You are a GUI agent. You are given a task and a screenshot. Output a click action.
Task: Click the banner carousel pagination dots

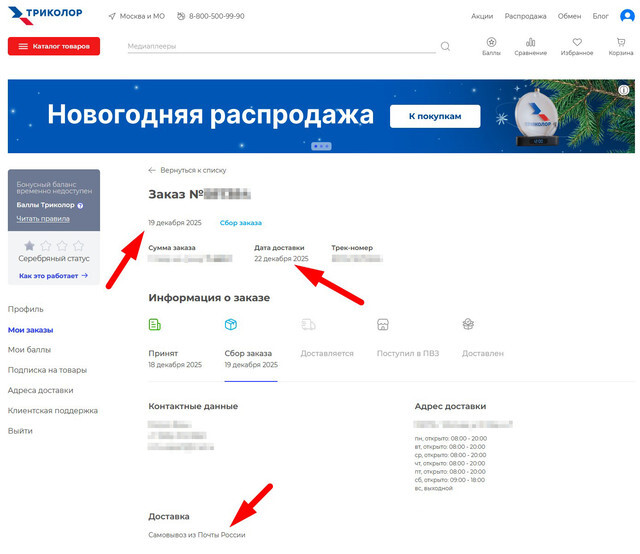click(321, 146)
